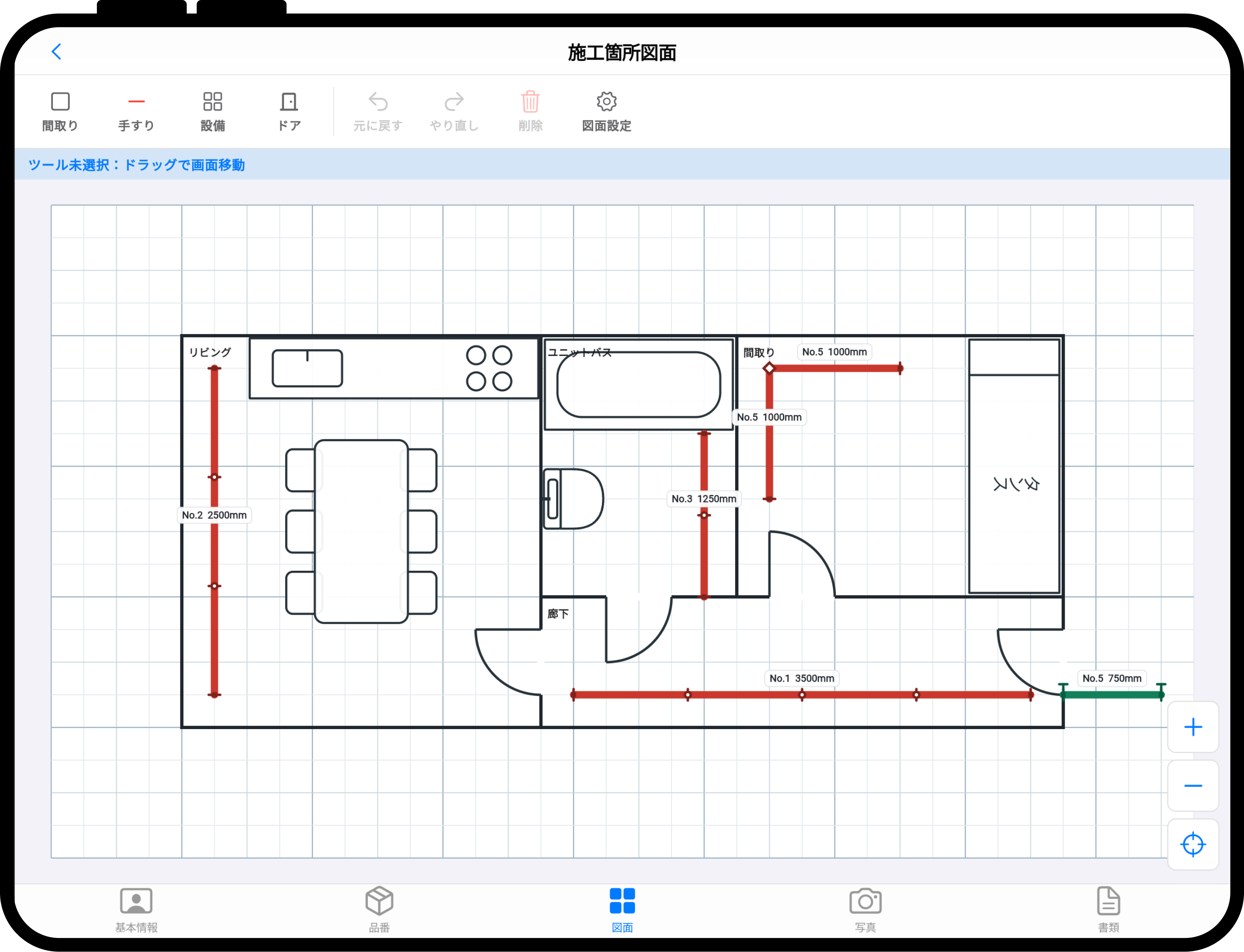Go back using the blue chevron

56,52
